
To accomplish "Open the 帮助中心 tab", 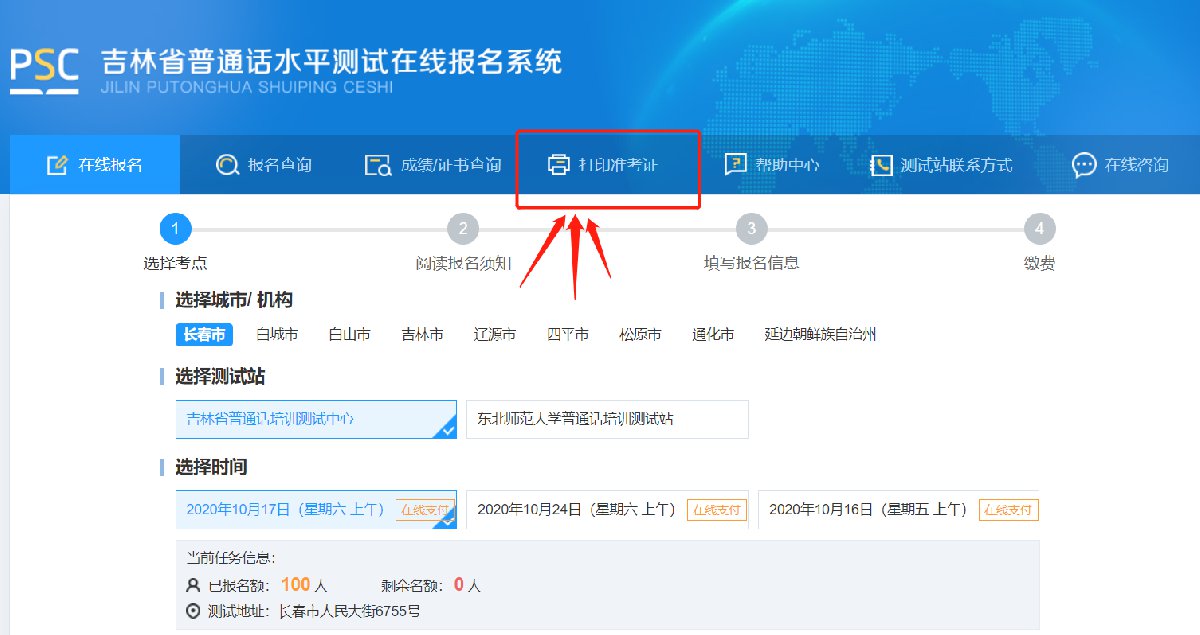I will [772, 165].
